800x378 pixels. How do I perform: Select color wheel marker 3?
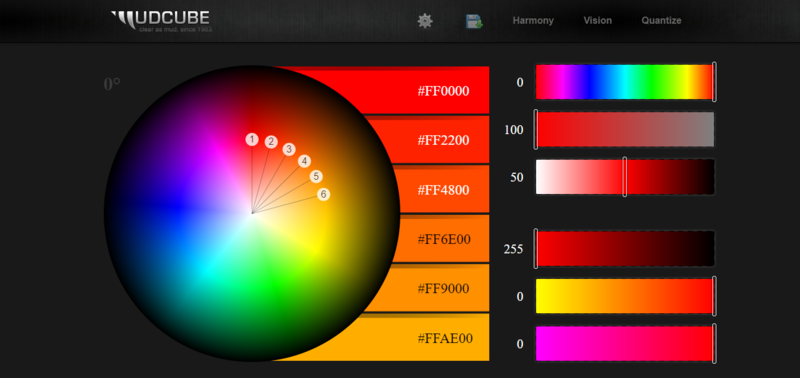click(289, 149)
